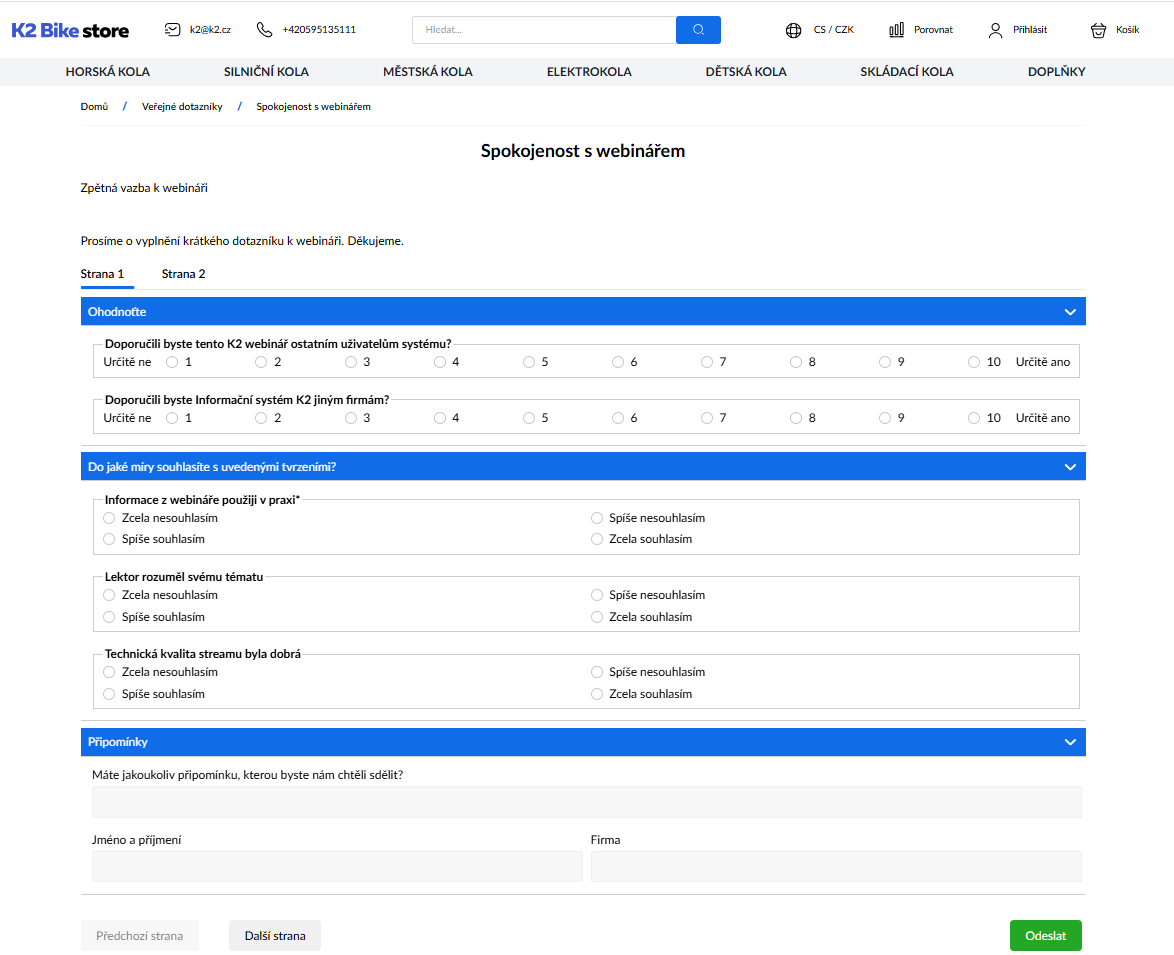Open SKLÁDACÍ KOLA menu

pyautogui.click(x=907, y=72)
